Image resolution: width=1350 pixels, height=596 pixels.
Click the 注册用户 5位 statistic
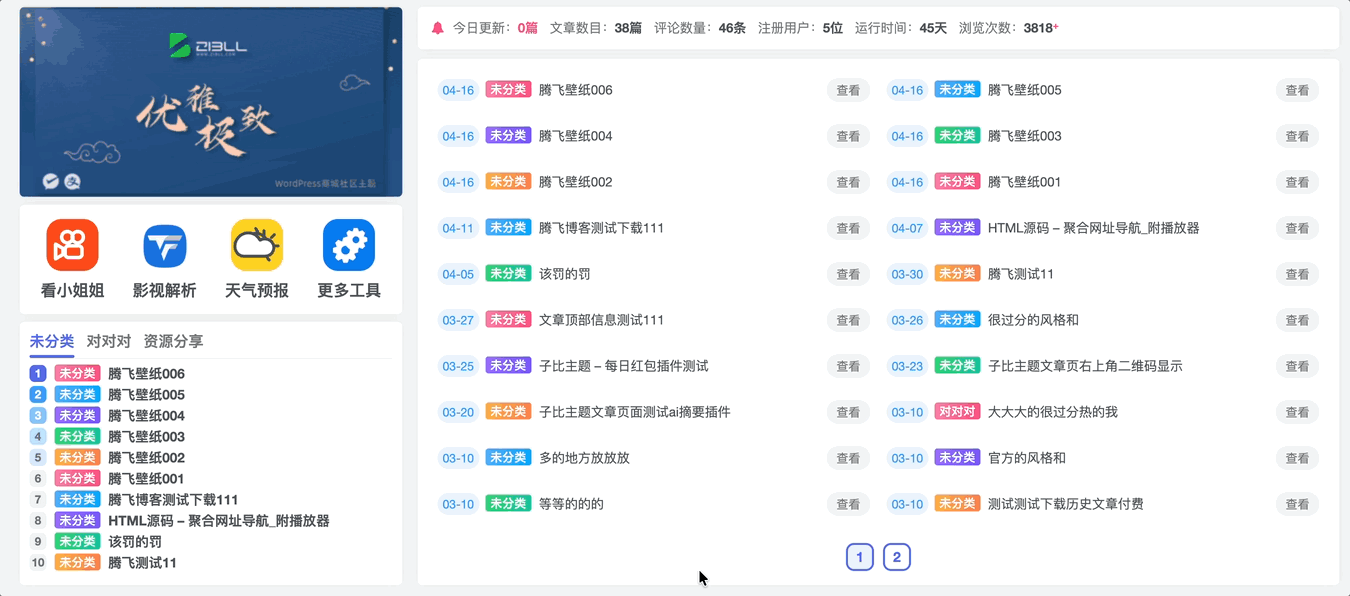[800, 28]
